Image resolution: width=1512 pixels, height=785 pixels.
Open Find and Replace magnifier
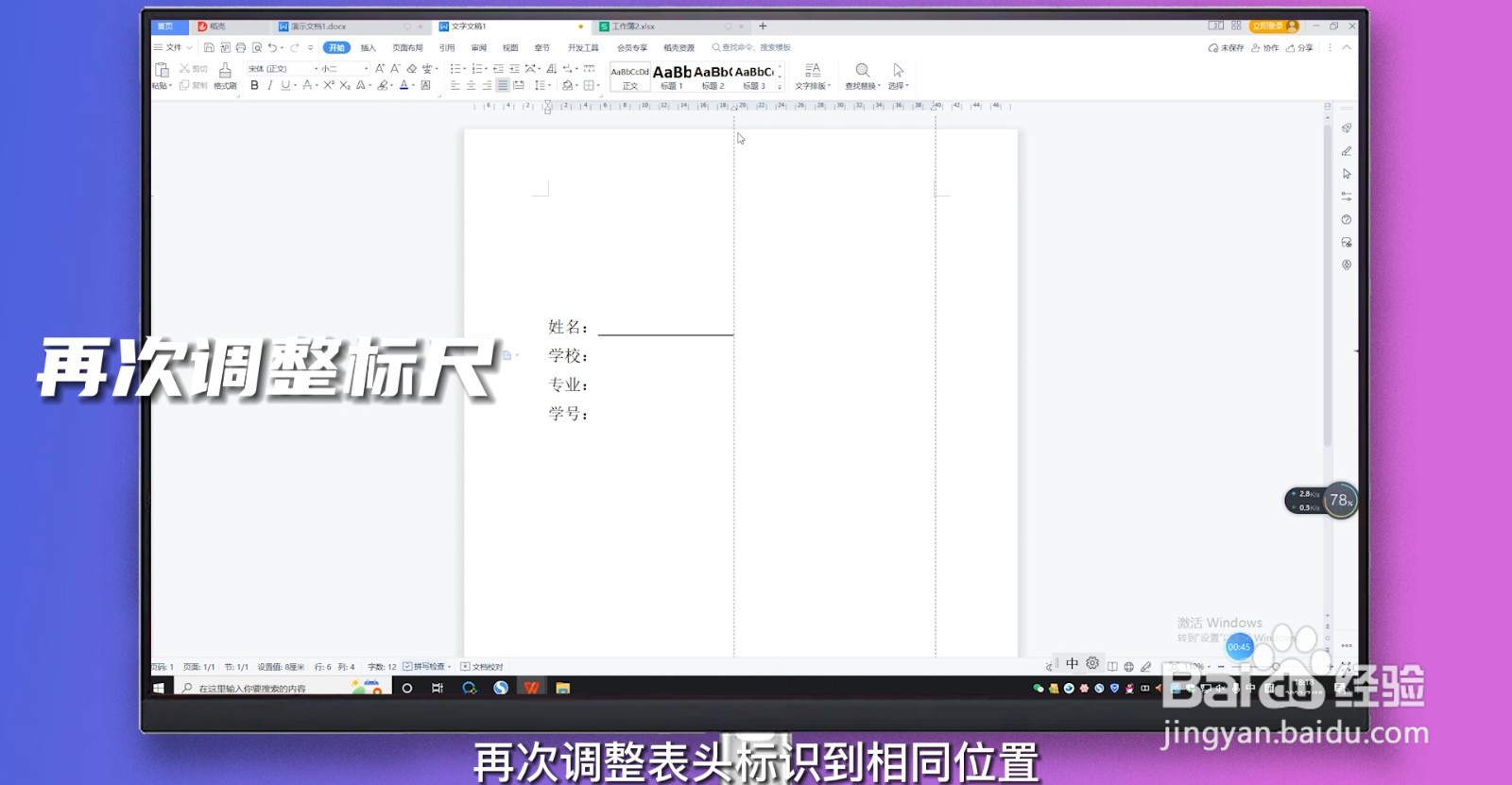tap(862, 77)
